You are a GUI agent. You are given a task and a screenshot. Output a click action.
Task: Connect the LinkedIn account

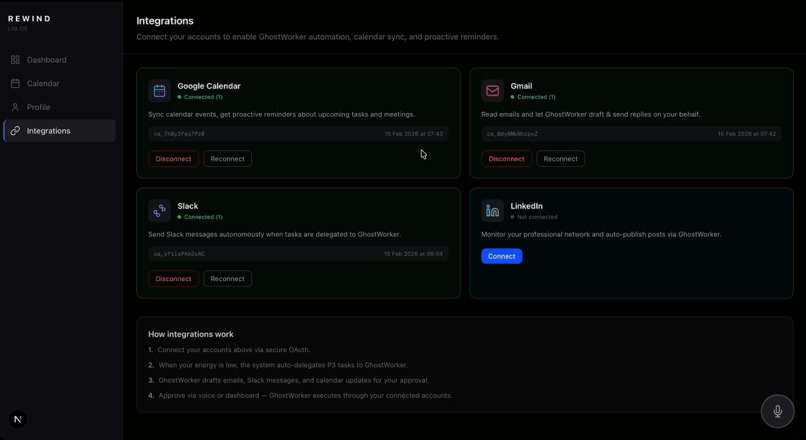502,256
